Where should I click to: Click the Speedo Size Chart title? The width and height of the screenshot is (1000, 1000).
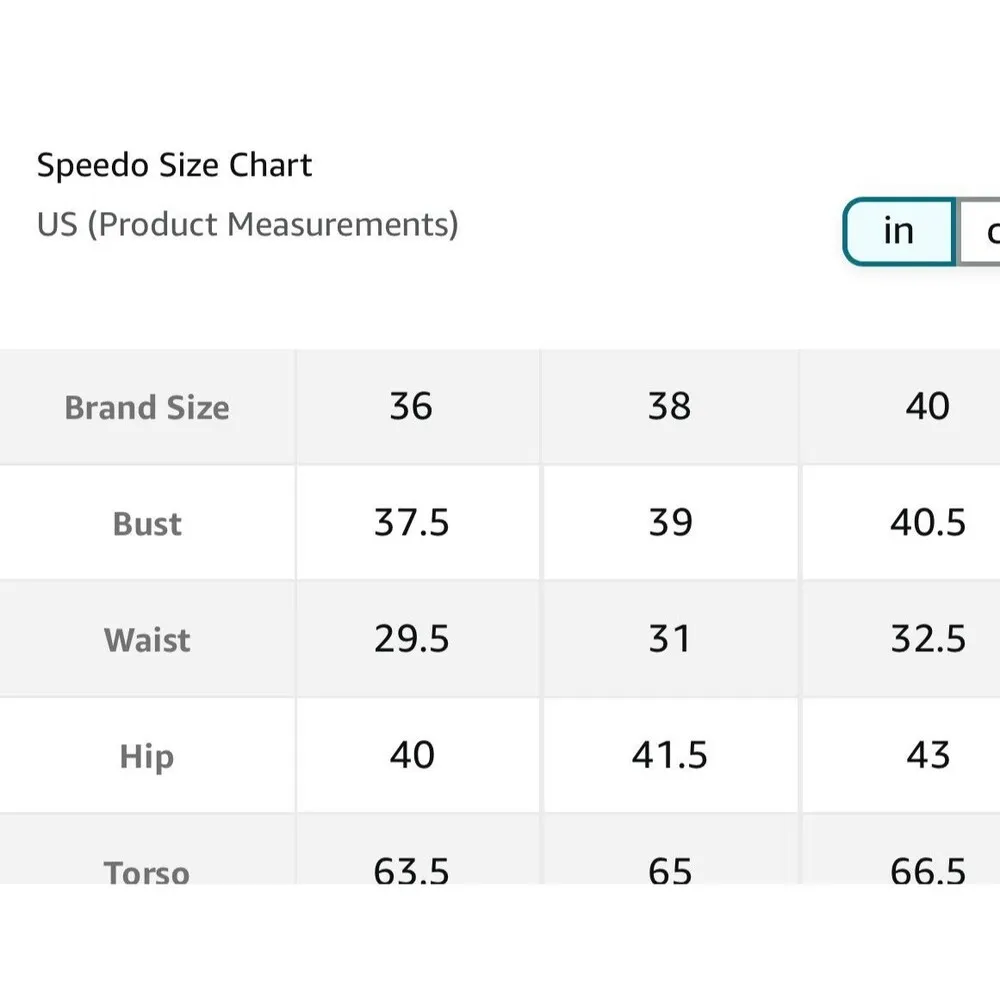click(x=175, y=165)
